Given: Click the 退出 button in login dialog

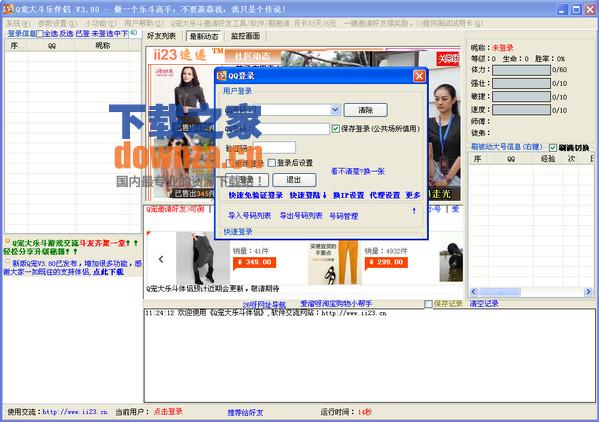Looking at the screenshot, I should pyautogui.click(x=294, y=179).
